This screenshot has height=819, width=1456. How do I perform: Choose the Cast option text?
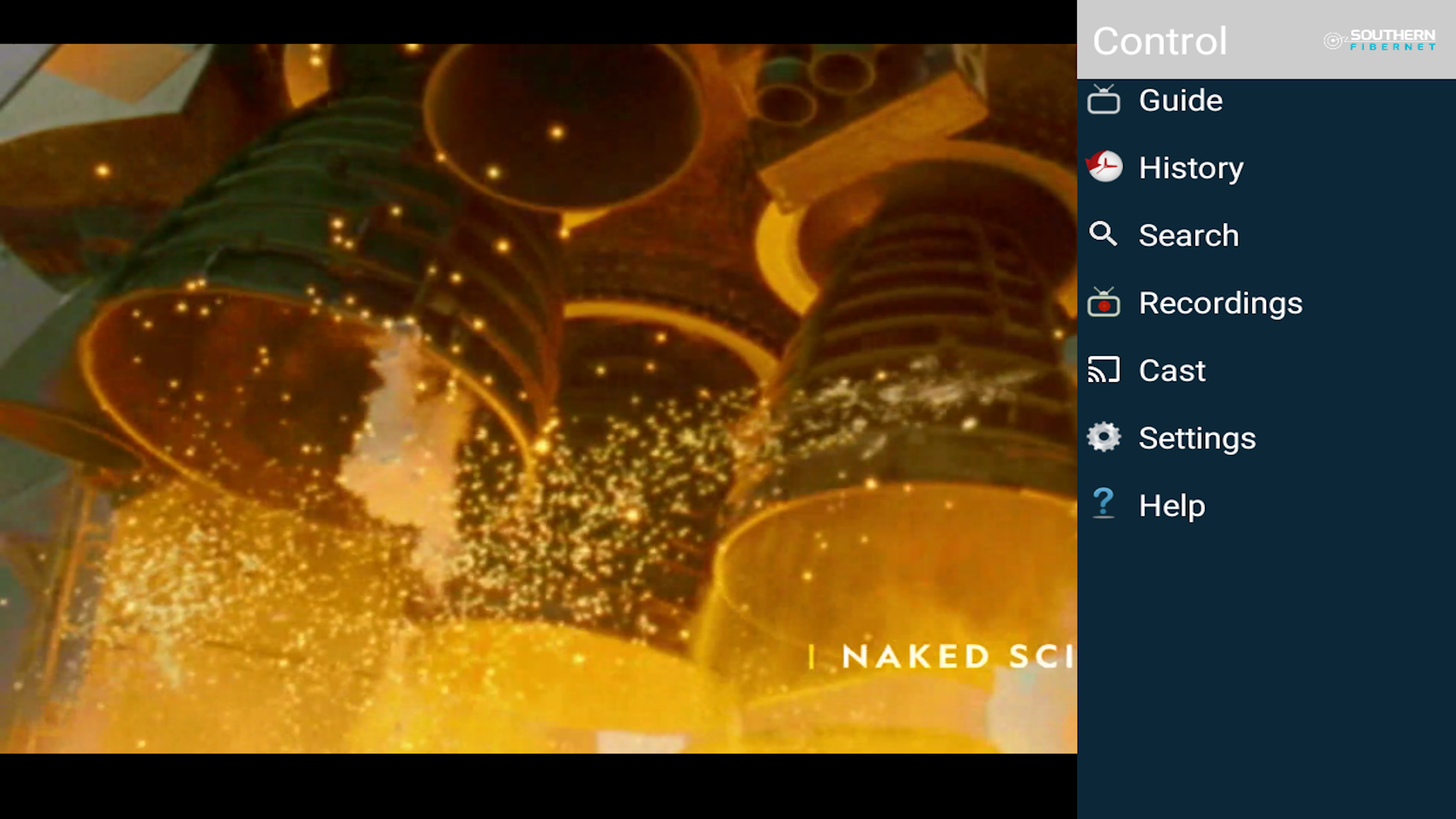pos(1172,370)
